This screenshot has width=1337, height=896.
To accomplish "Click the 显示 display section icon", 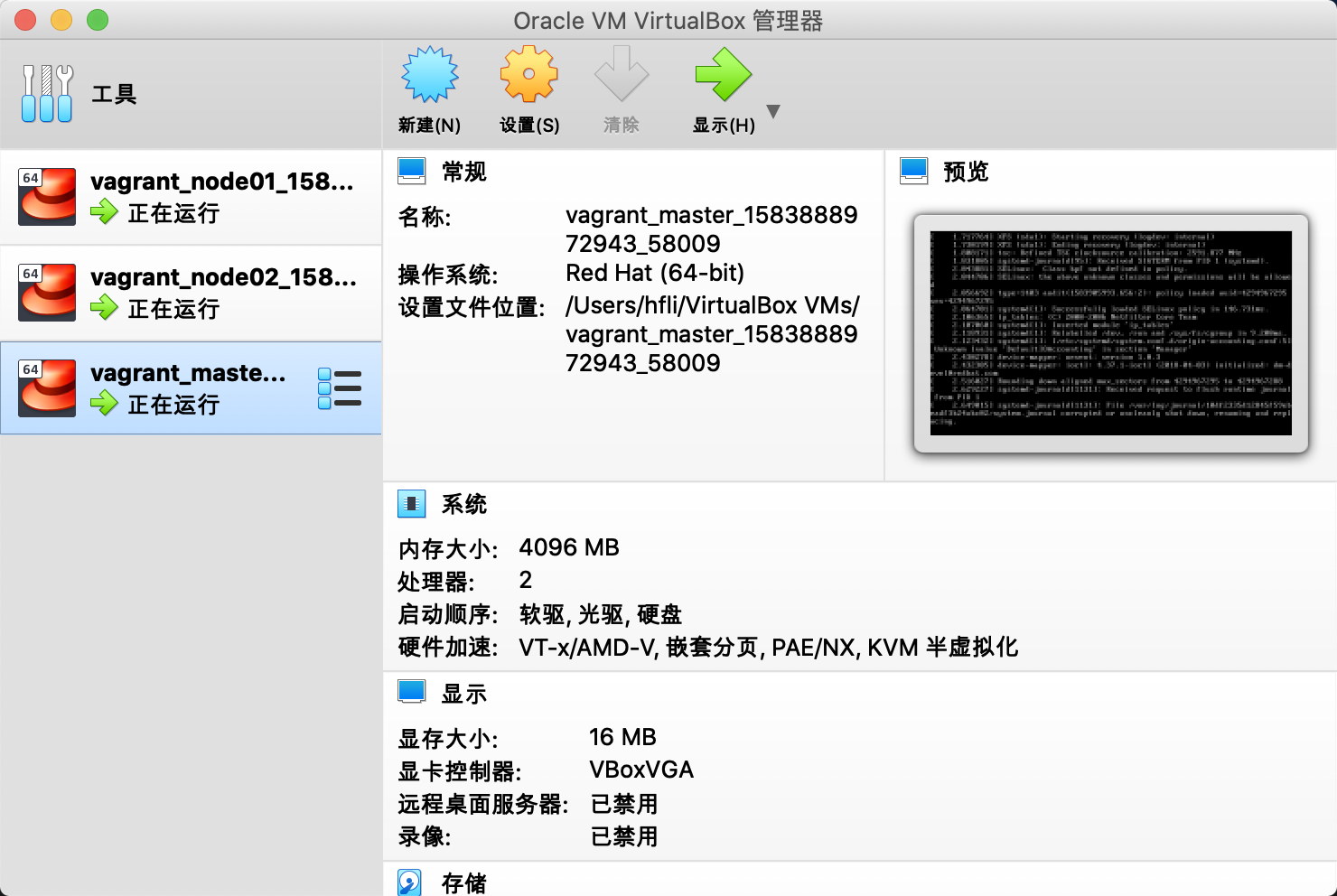I will (412, 691).
